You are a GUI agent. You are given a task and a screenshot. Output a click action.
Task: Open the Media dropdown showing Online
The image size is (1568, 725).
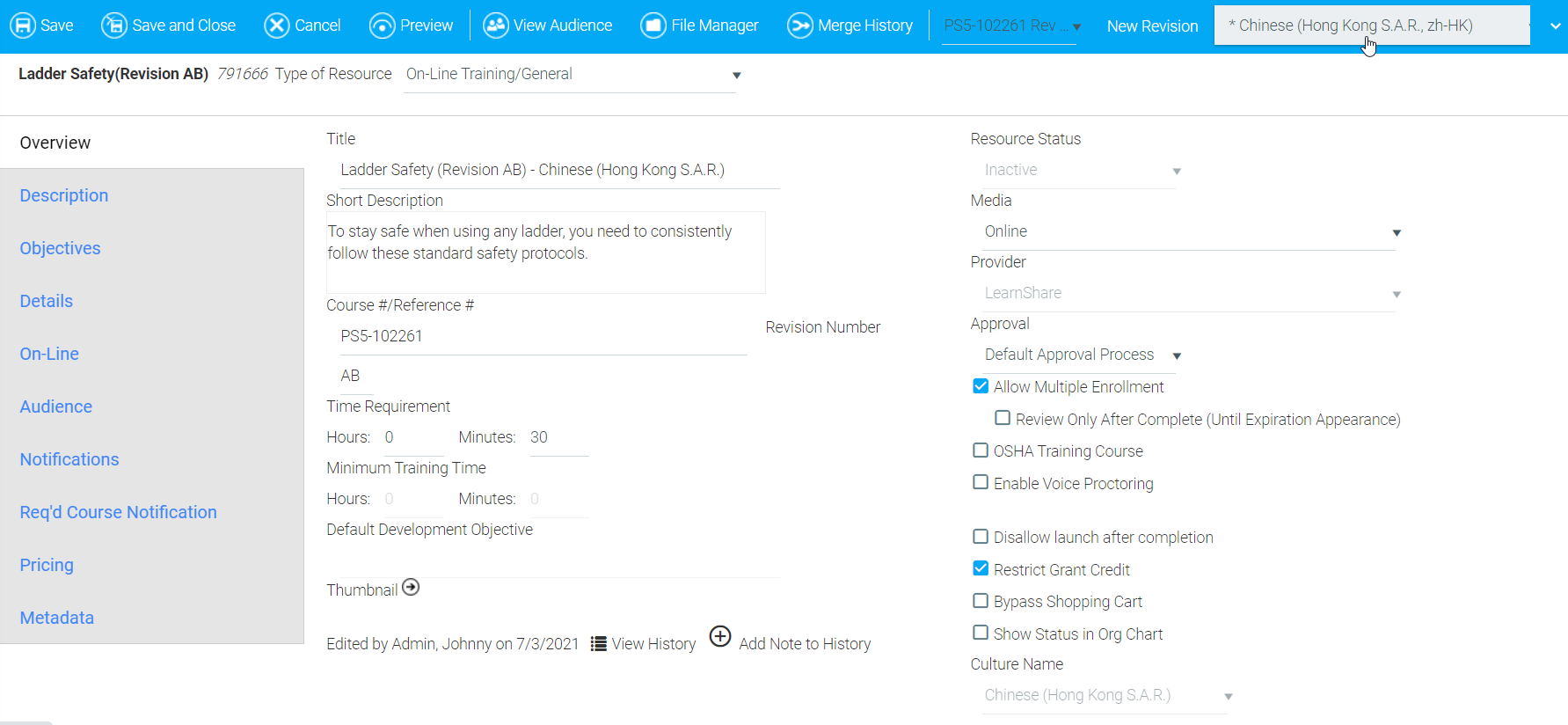pos(1396,233)
